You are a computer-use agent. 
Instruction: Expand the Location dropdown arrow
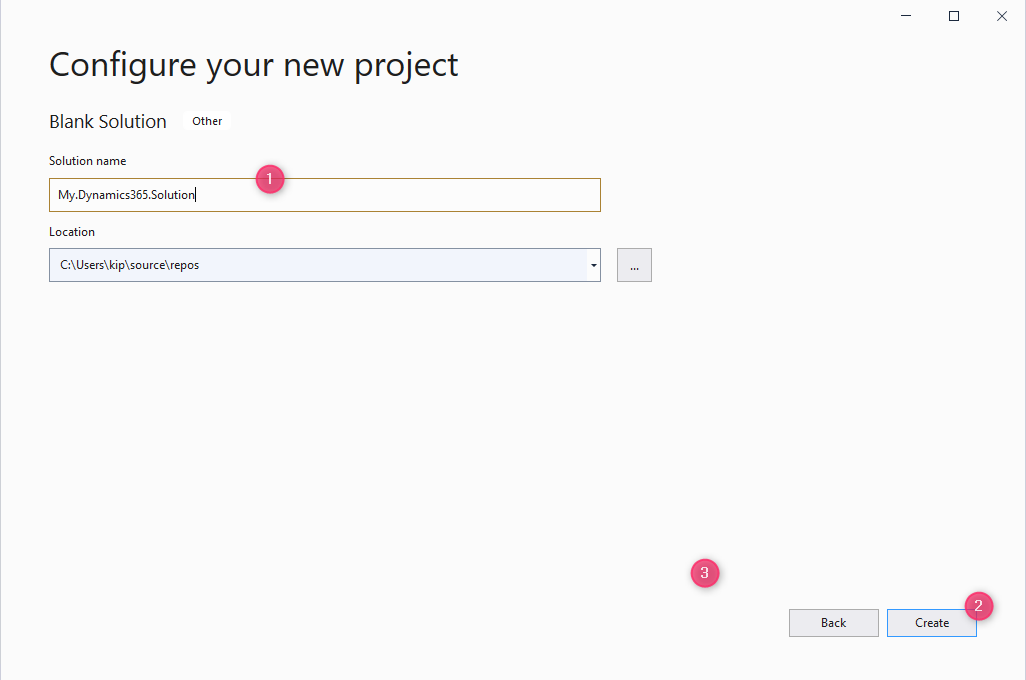593,265
